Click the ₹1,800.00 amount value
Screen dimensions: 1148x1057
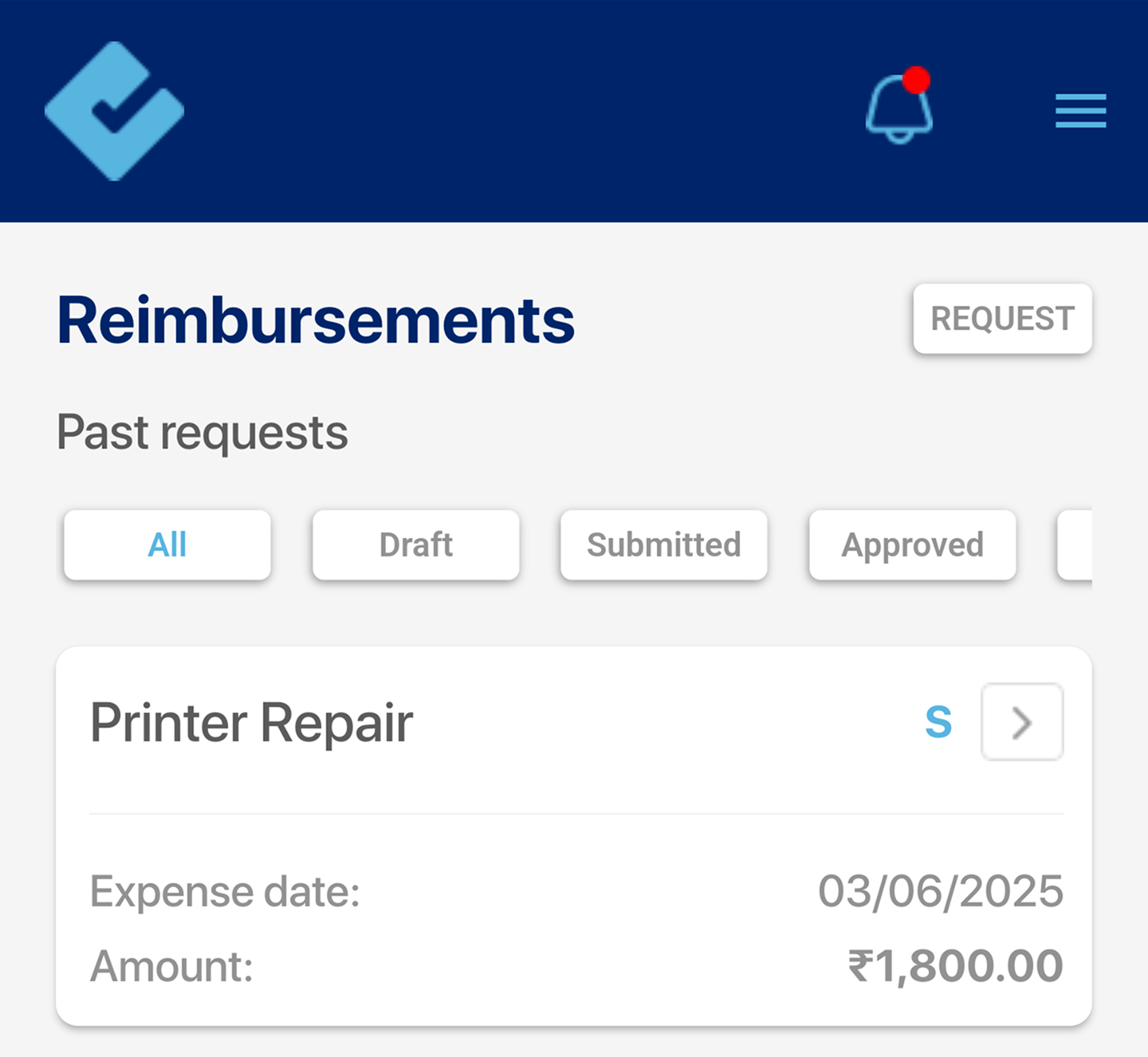(x=954, y=966)
